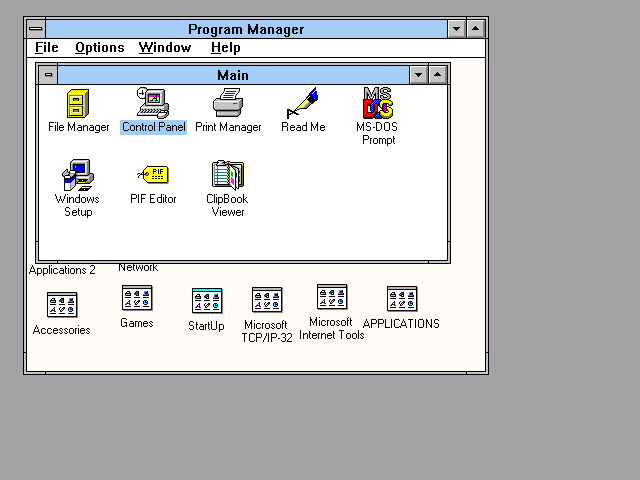Viewport: 640px width, 480px height.
Task: Maximize the Main group window
Action: (438, 75)
